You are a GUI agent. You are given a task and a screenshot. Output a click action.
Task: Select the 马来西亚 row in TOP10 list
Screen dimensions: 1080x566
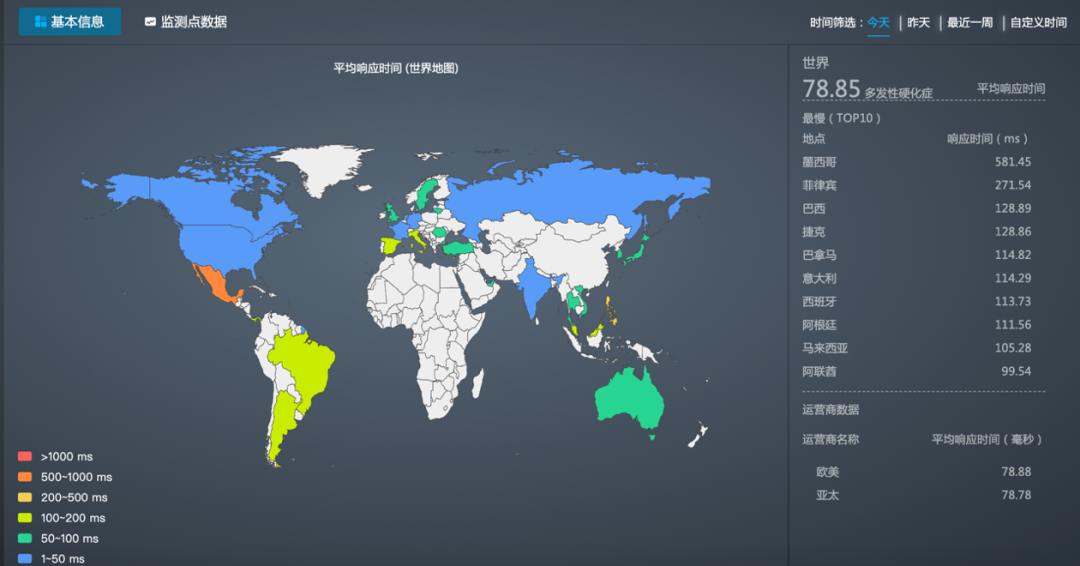(917, 348)
